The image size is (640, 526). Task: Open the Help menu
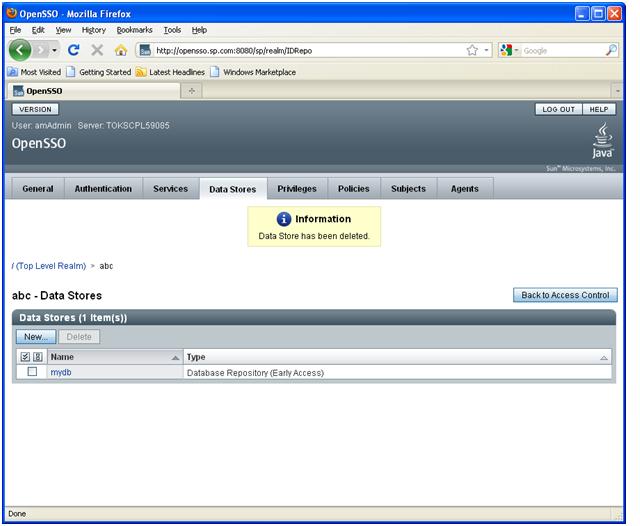point(199,30)
